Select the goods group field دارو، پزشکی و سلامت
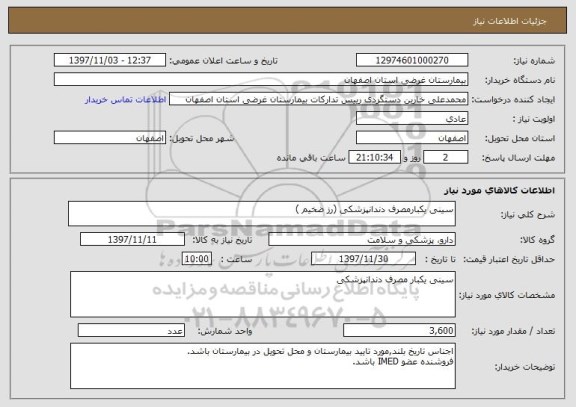The image size is (576, 407). click(x=362, y=239)
